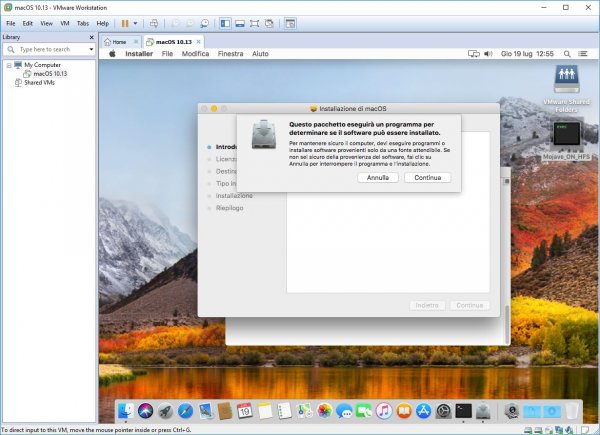This screenshot has height=435, width=600.
Task: Toggle the thumbnail bar view icon
Action: click(240, 23)
